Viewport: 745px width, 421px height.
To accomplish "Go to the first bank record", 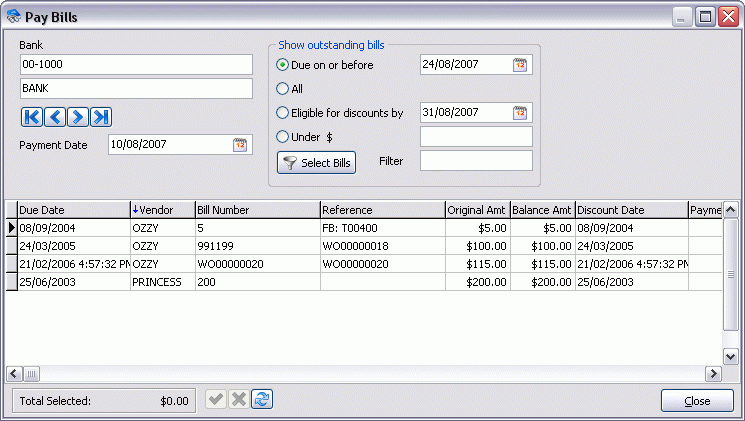I will pos(31,117).
